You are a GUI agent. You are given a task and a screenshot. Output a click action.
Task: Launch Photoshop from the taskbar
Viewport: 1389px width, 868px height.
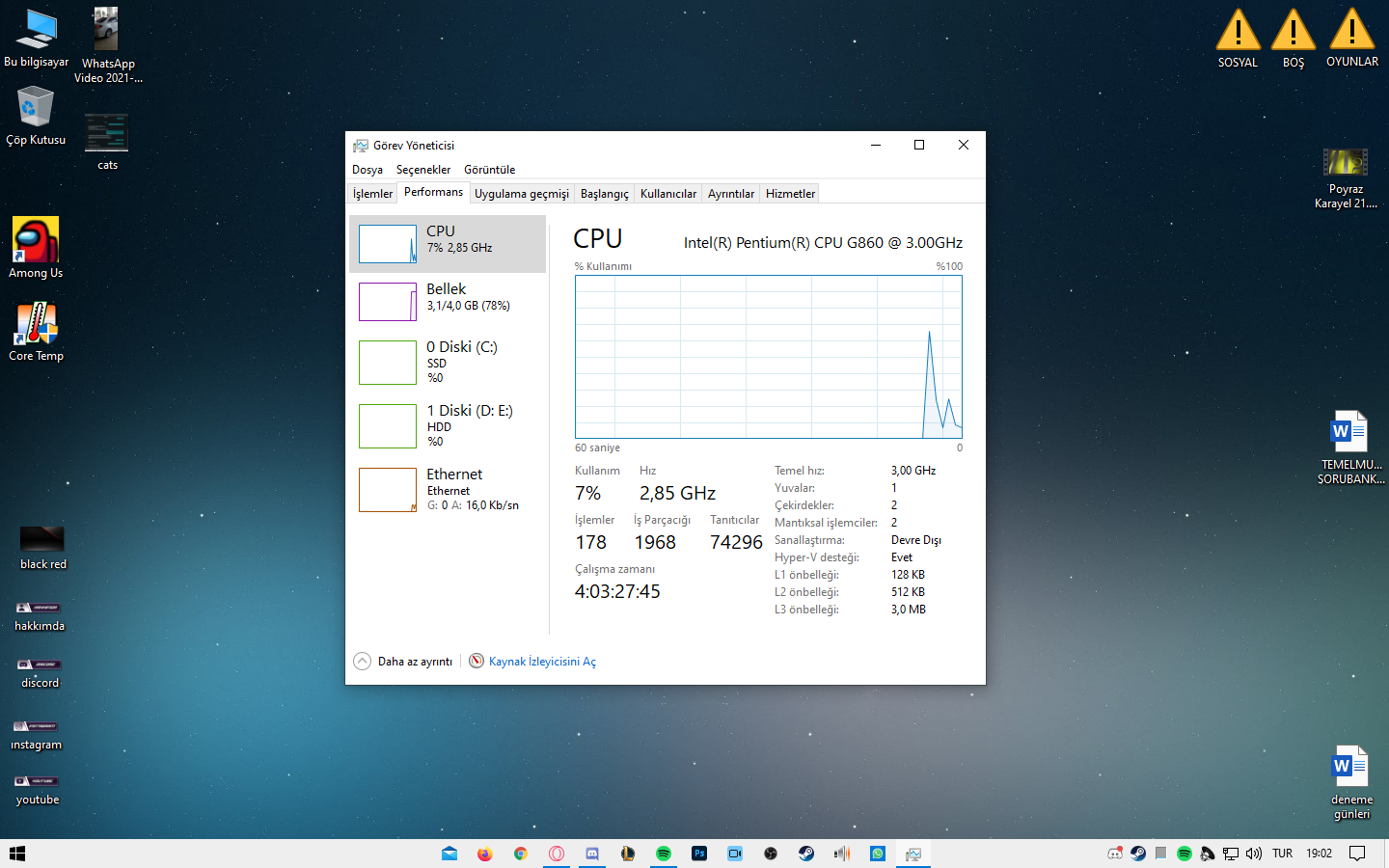click(699, 854)
